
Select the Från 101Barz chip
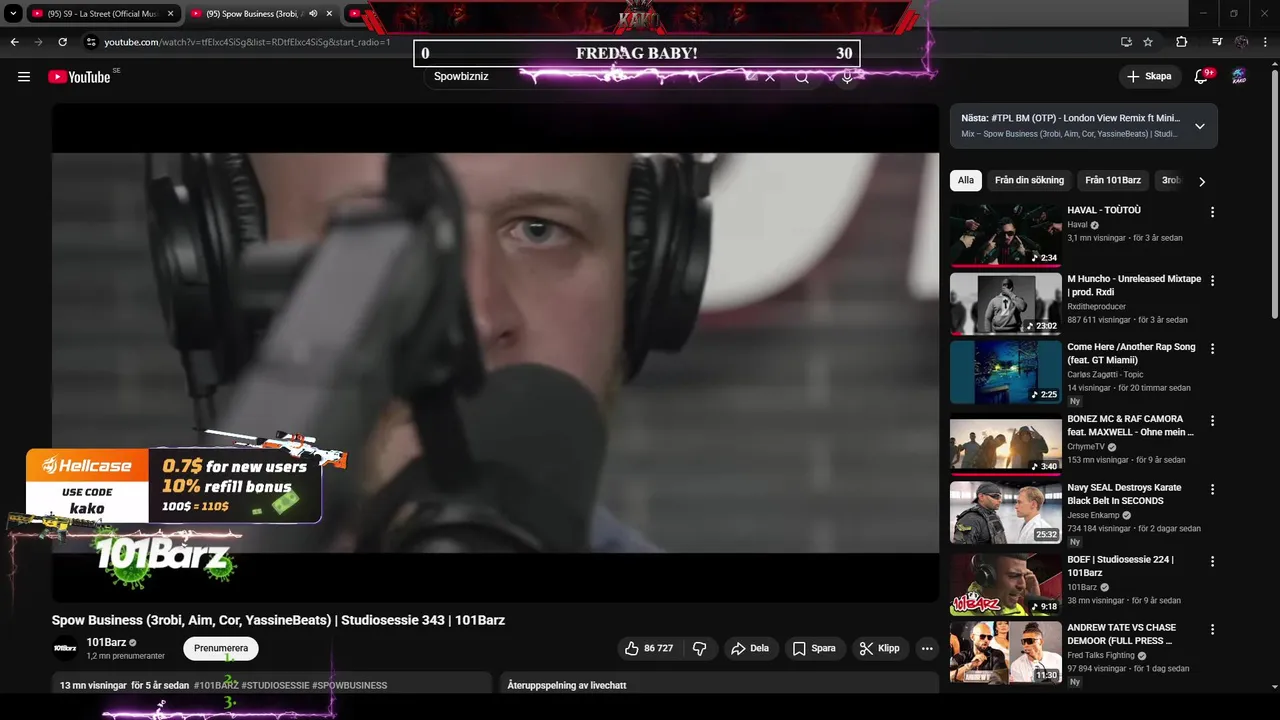(1113, 181)
